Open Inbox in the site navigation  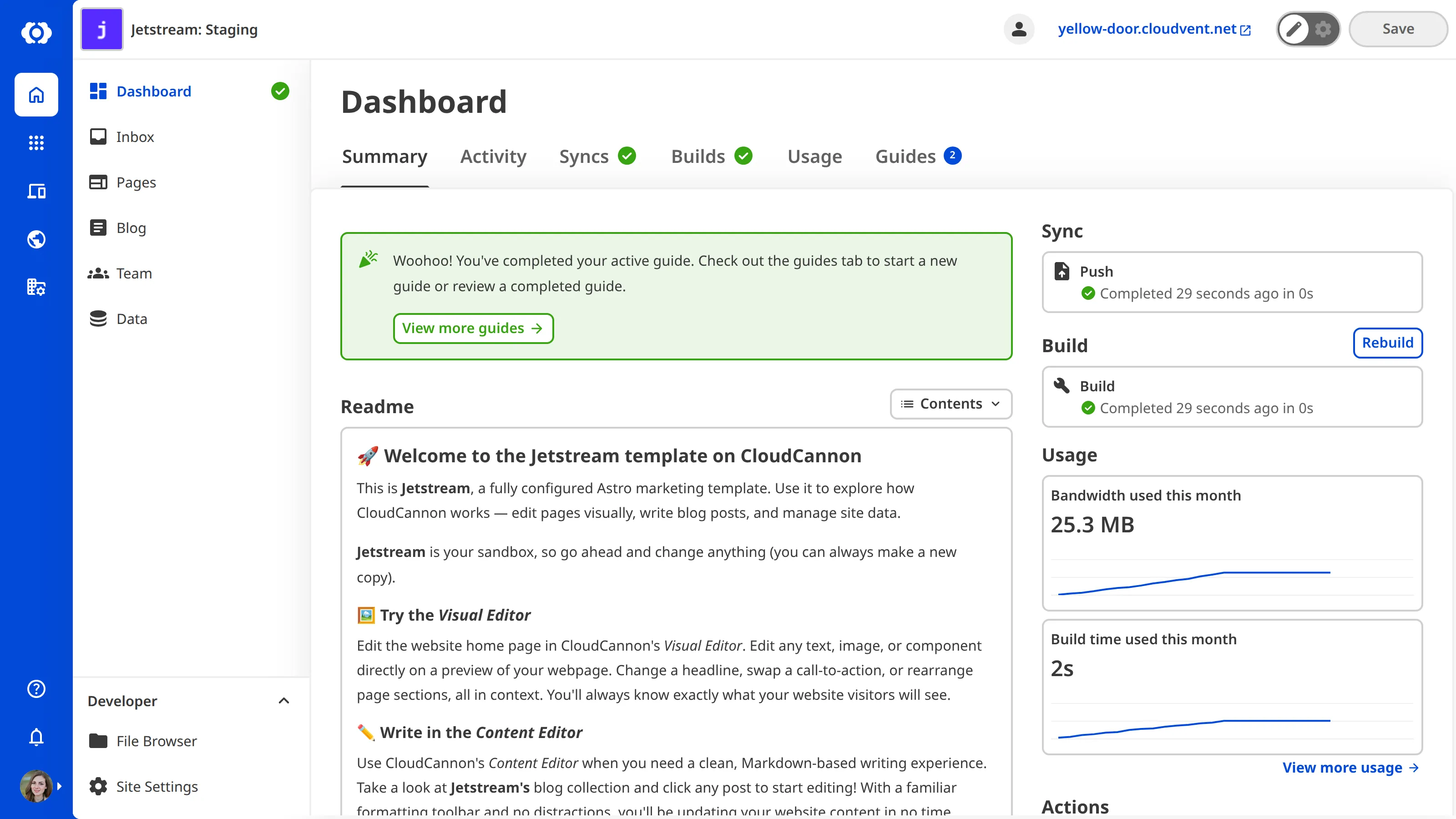point(189,137)
